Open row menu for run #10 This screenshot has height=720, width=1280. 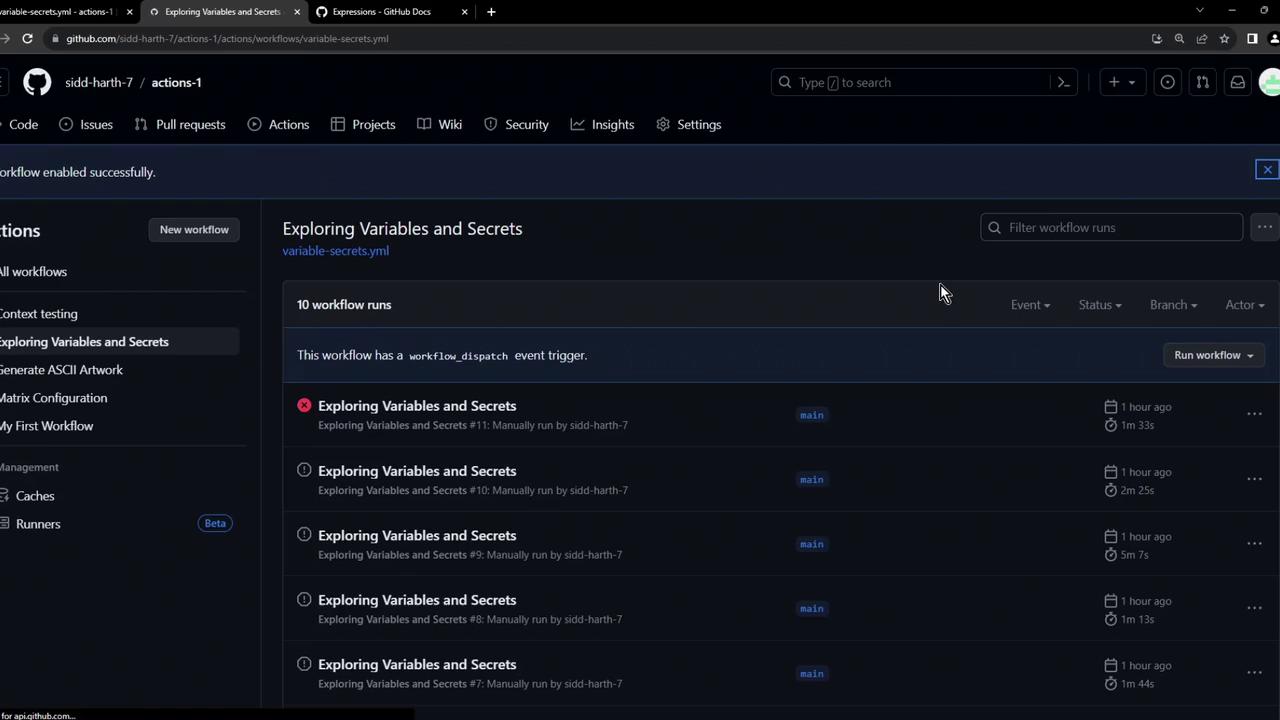[x=1254, y=479]
